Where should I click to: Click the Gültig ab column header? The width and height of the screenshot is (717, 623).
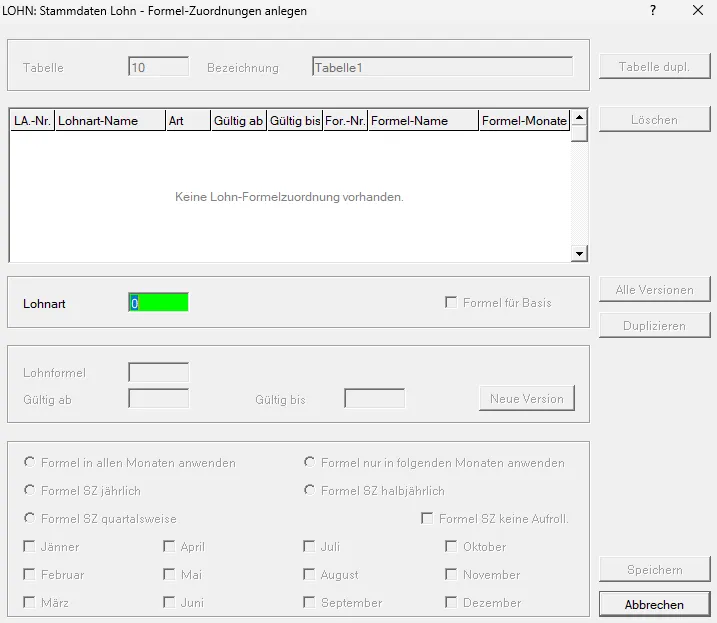pyautogui.click(x=238, y=120)
